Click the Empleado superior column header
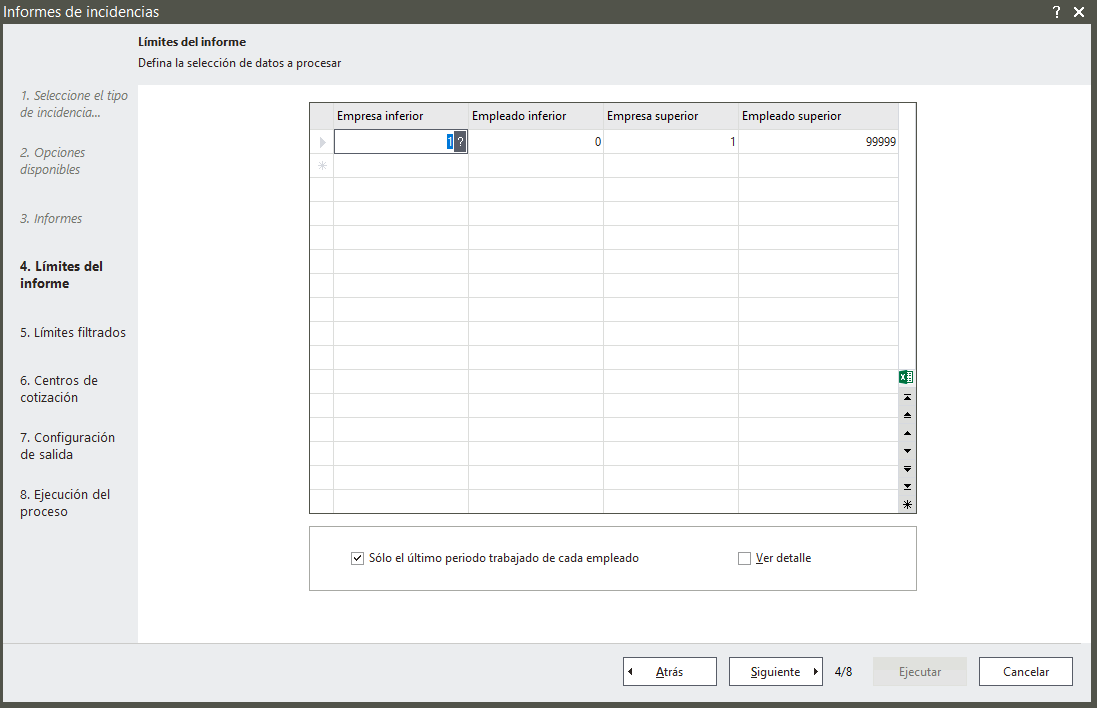 tap(819, 116)
